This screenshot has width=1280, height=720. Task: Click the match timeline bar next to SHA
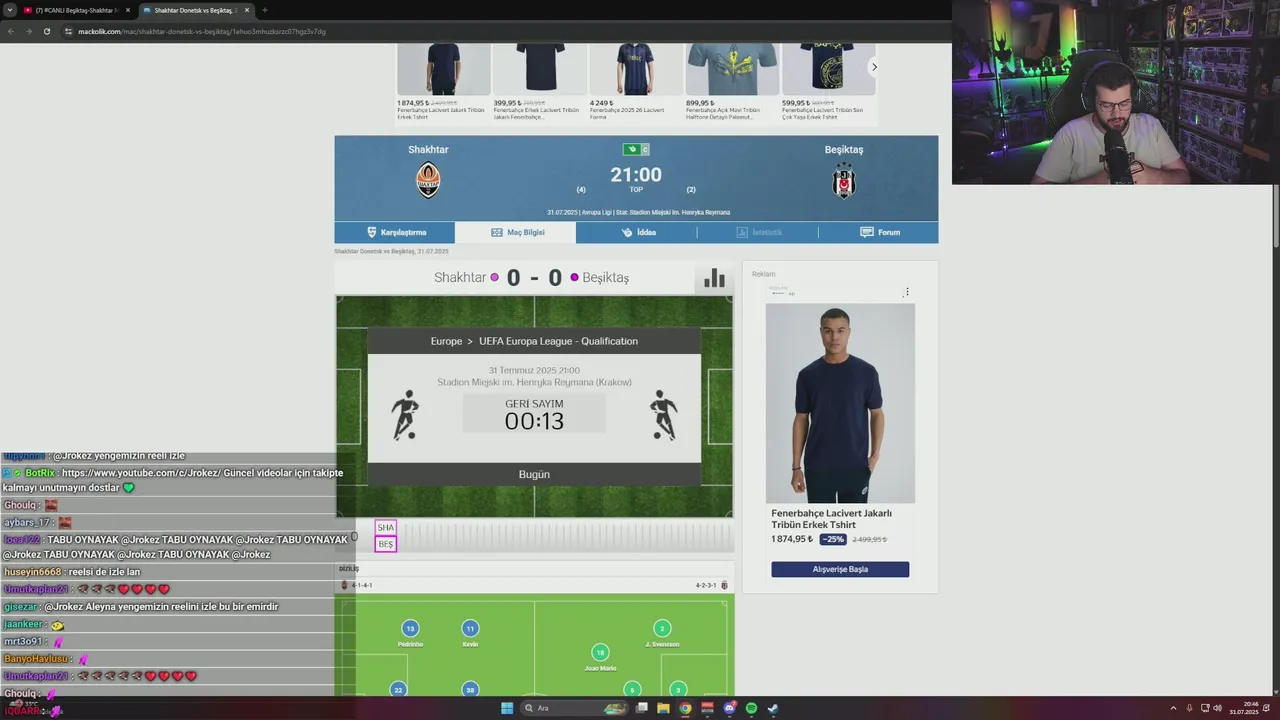(x=566, y=536)
